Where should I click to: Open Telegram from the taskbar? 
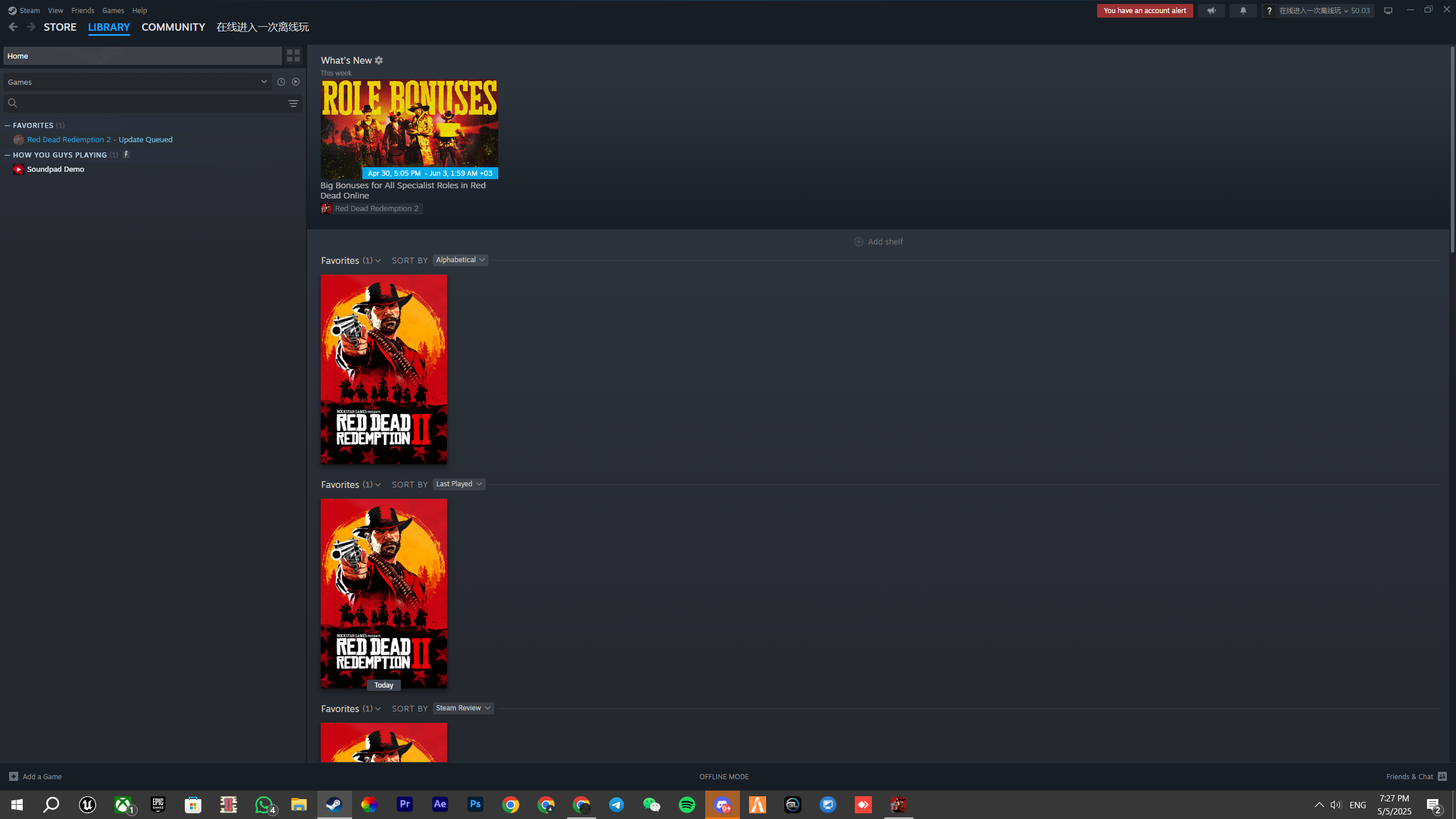tap(617, 805)
